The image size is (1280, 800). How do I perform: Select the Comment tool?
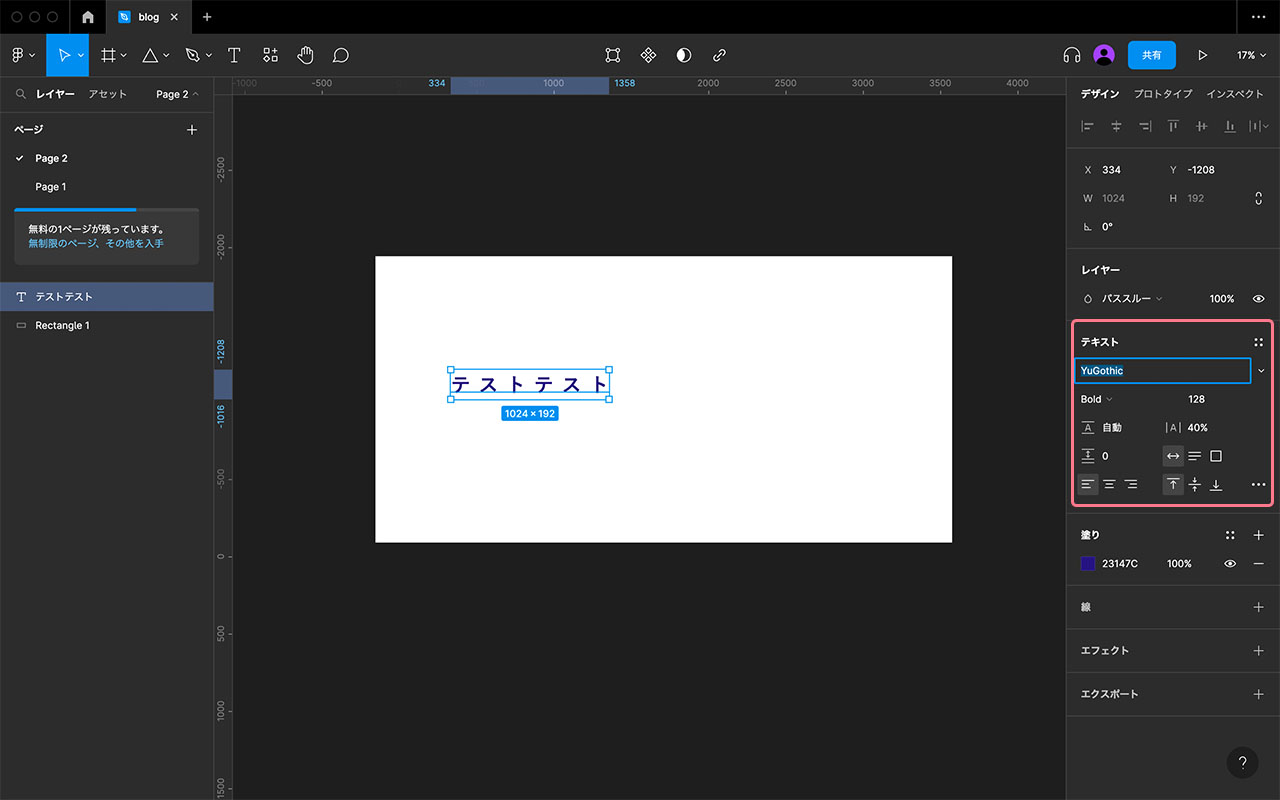[x=341, y=55]
